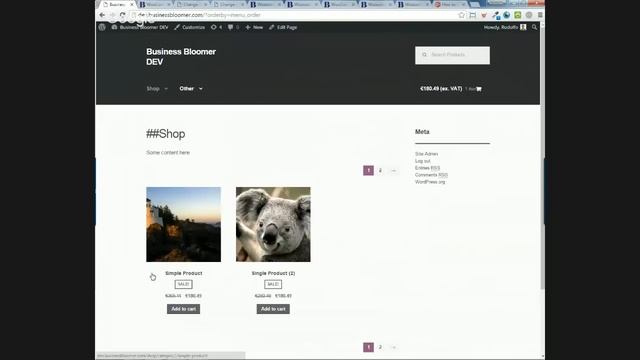Screen dimensions: 640x360
Task: Add Single Product (2) to cart
Action: 273,309
